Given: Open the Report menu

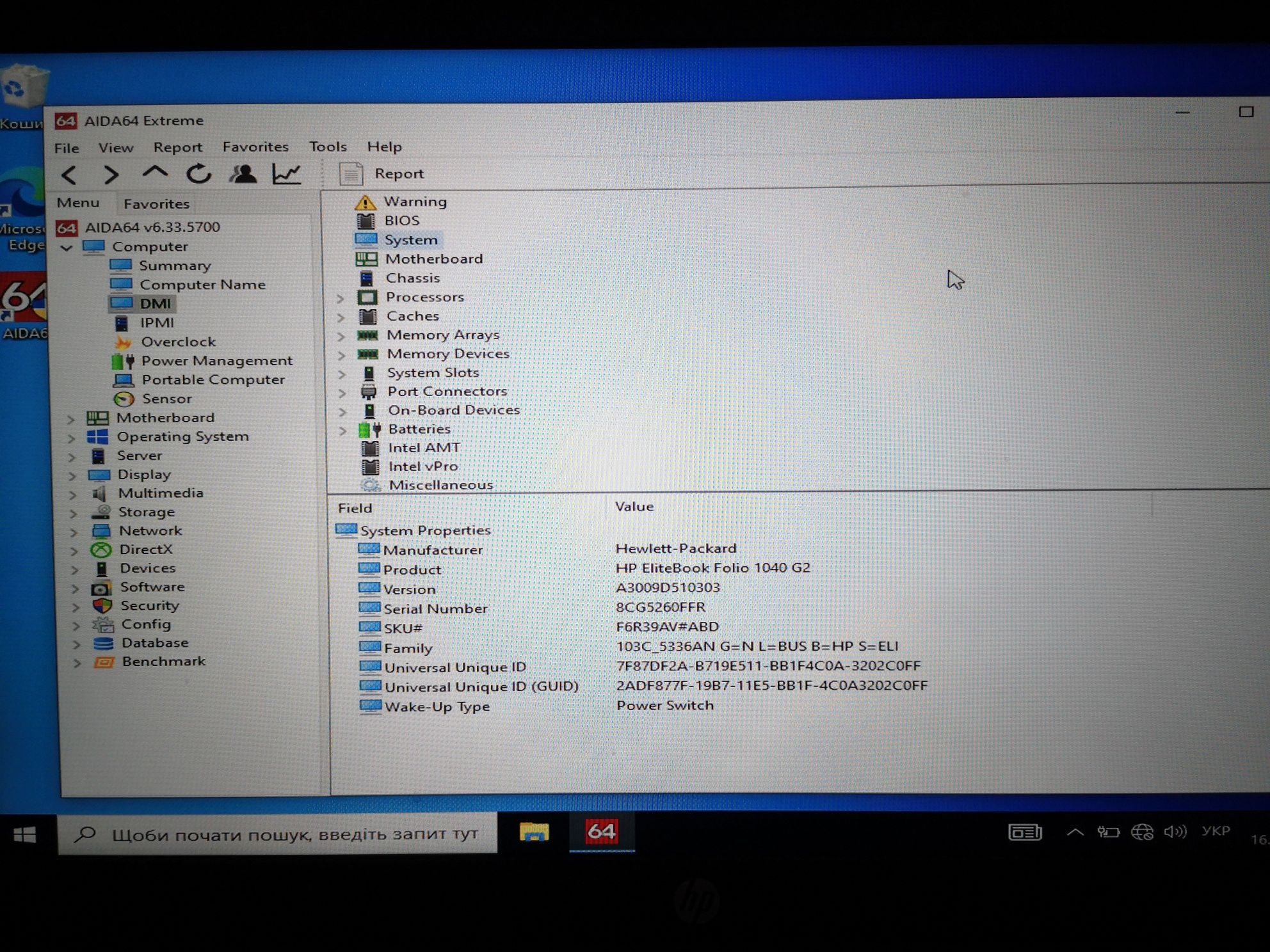Looking at the screenshot, I should [177, 147].
